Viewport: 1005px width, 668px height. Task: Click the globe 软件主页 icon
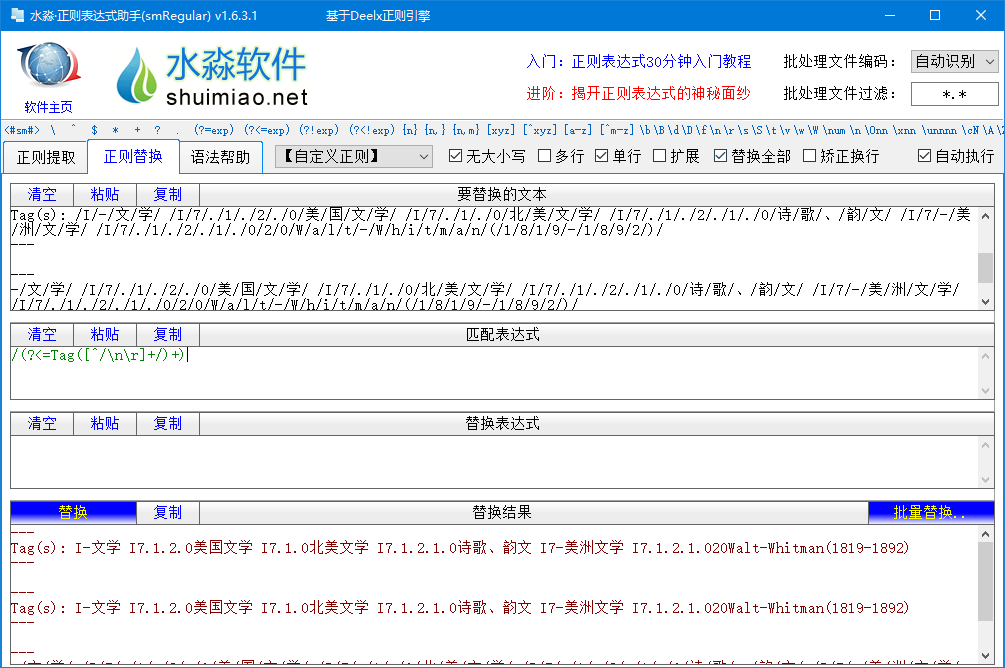tap(48, 70)
